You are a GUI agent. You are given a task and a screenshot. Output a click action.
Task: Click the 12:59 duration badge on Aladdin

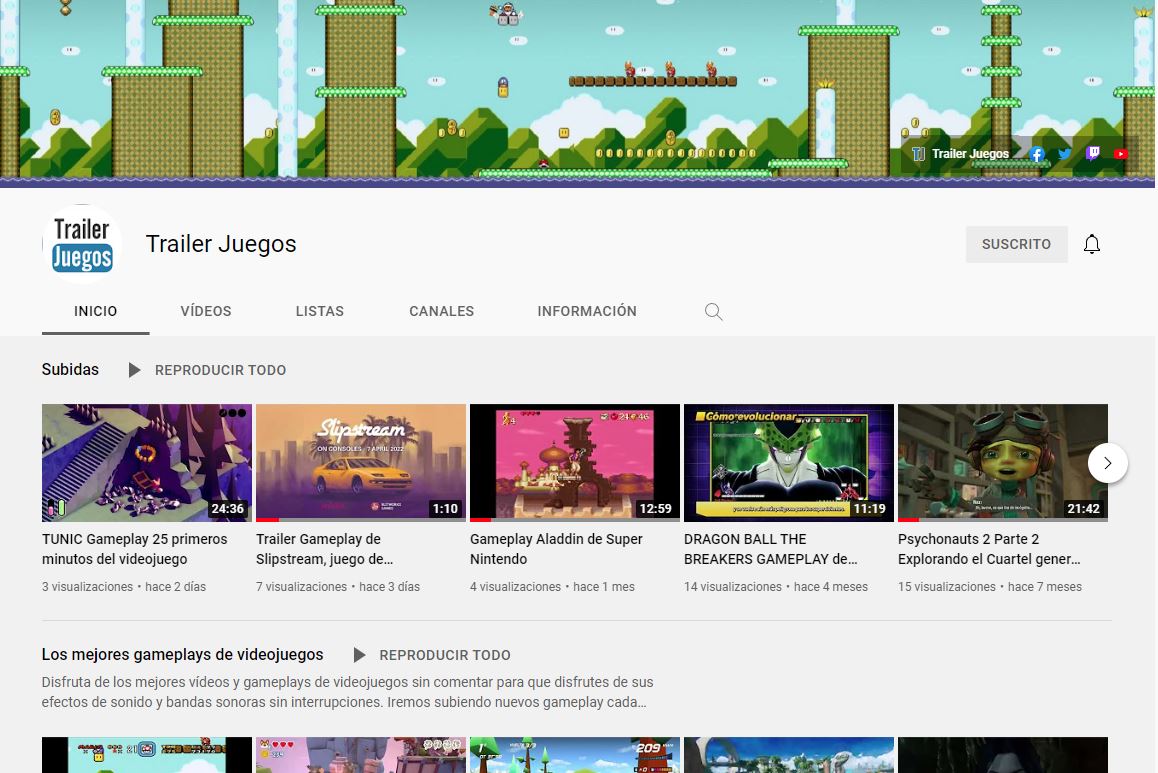(x=656, y=509)
